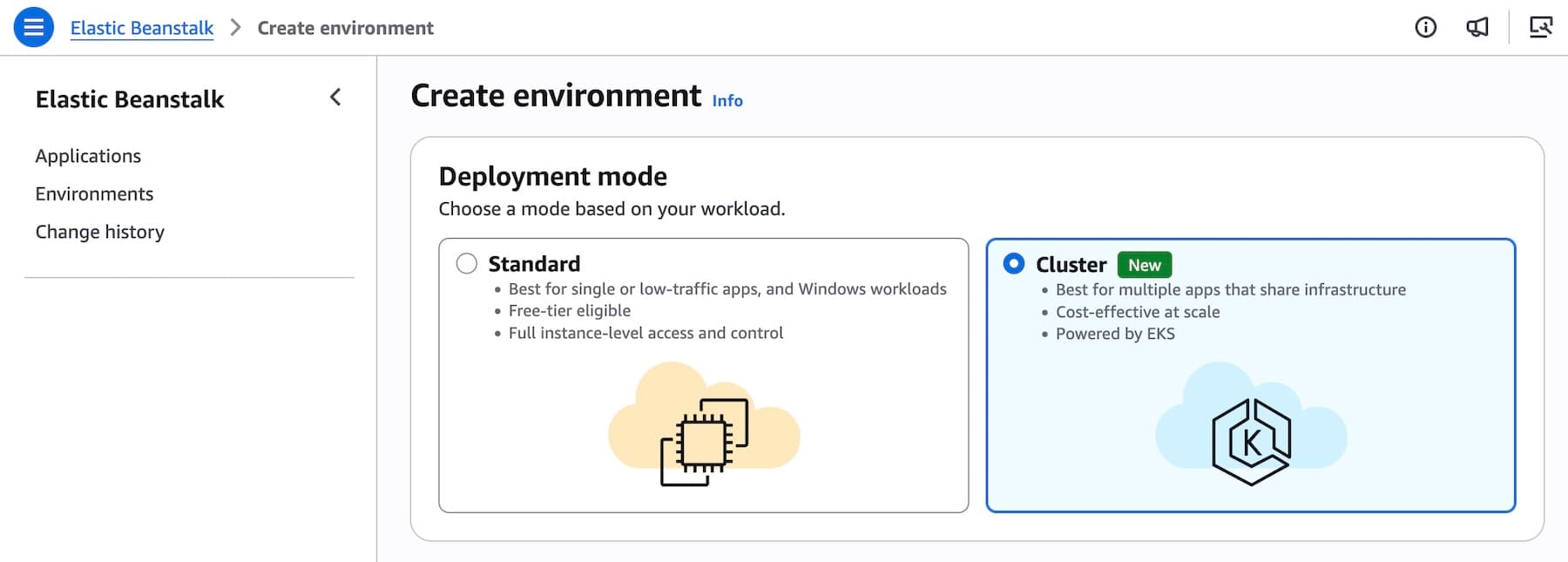Click 'Full instance-level access and control' text
Viewport: 1568px width, 562px height.
click(x=645, y=333)
